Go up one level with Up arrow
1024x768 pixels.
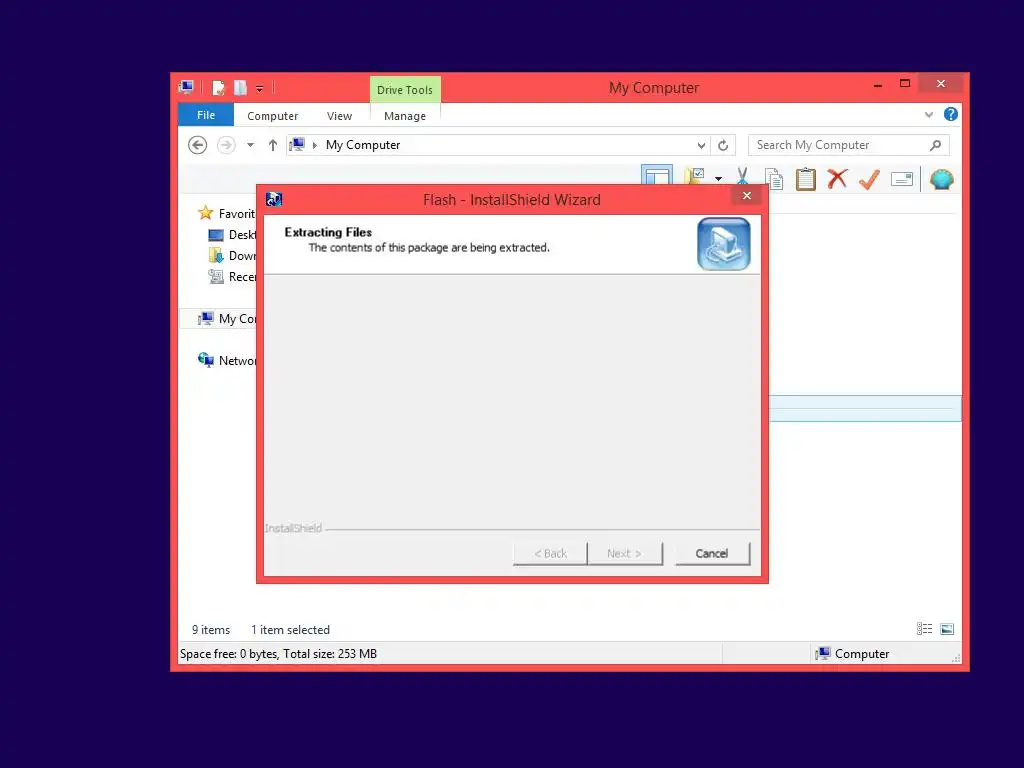pyautogui.click(x=272, y=145)
